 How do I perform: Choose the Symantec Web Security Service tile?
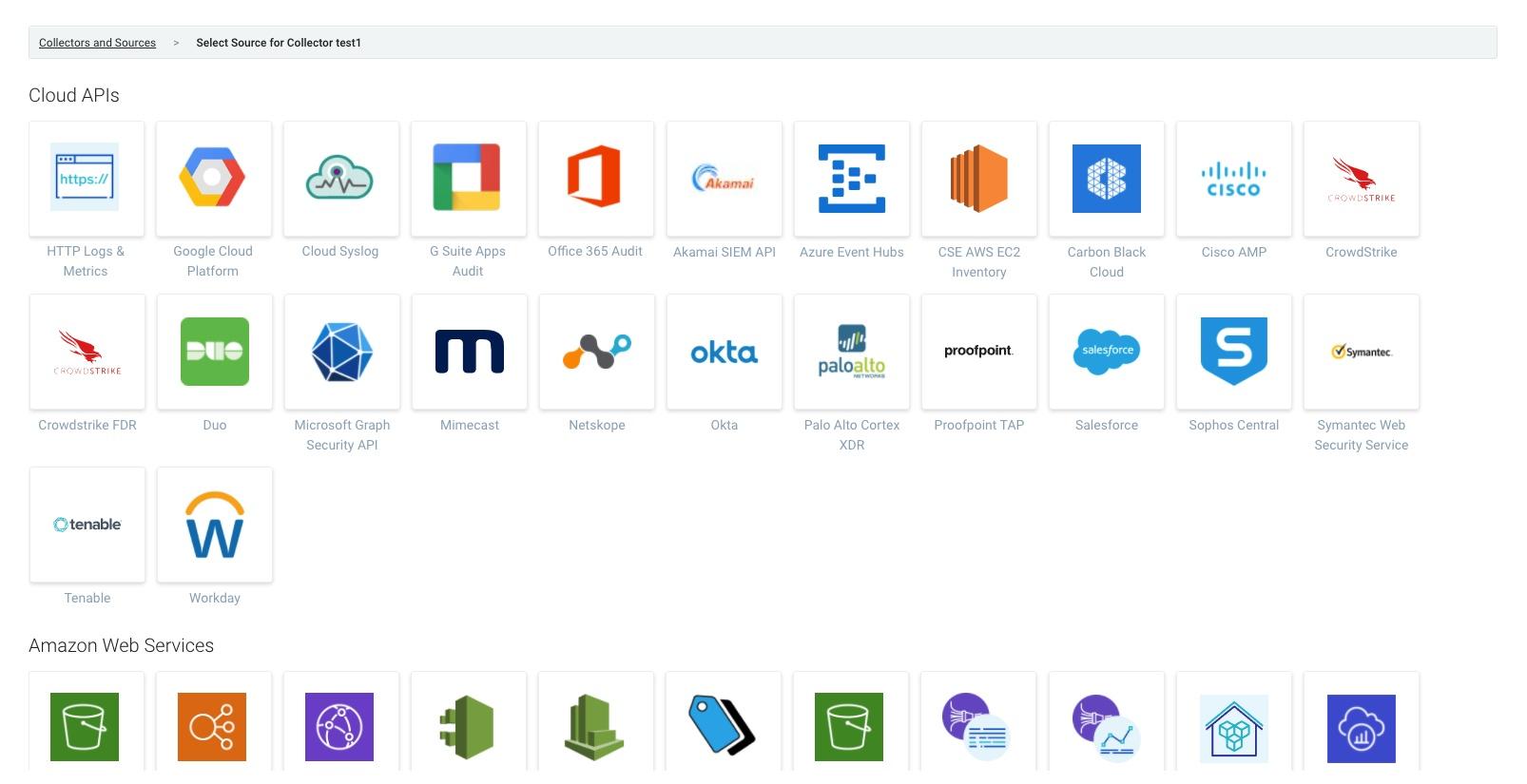[1362, 352]
